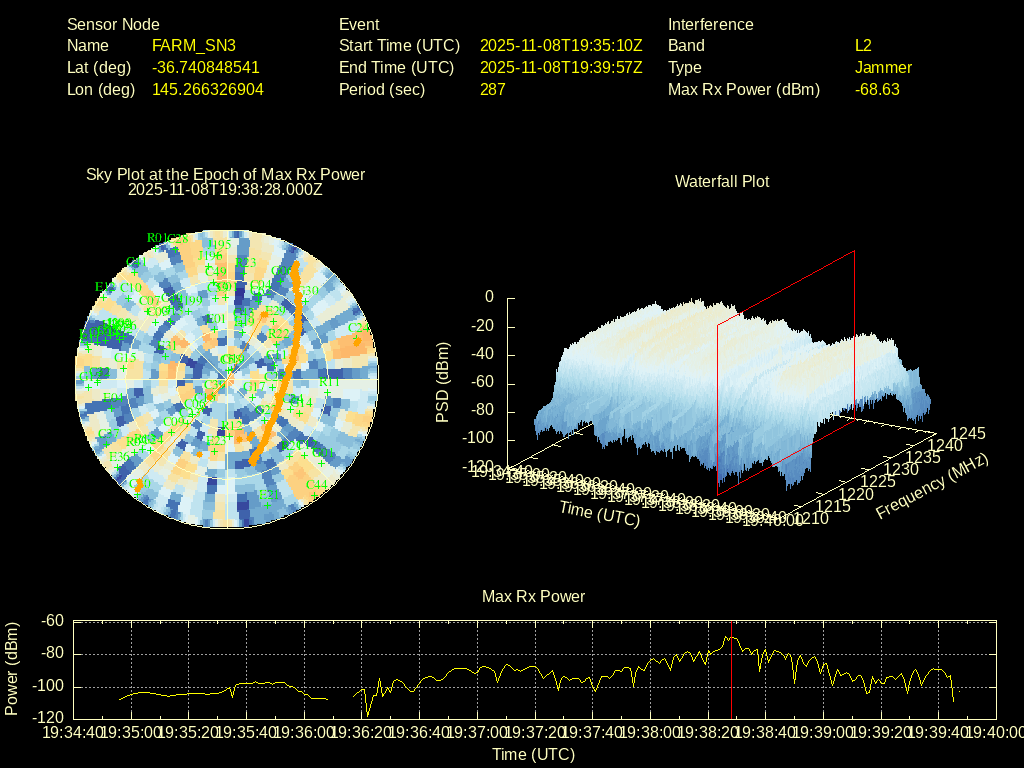Image resolution: width=1024 pixels, height=768 pixels.
Task: Click the E36 satellite marker
Action: [119, 464]
